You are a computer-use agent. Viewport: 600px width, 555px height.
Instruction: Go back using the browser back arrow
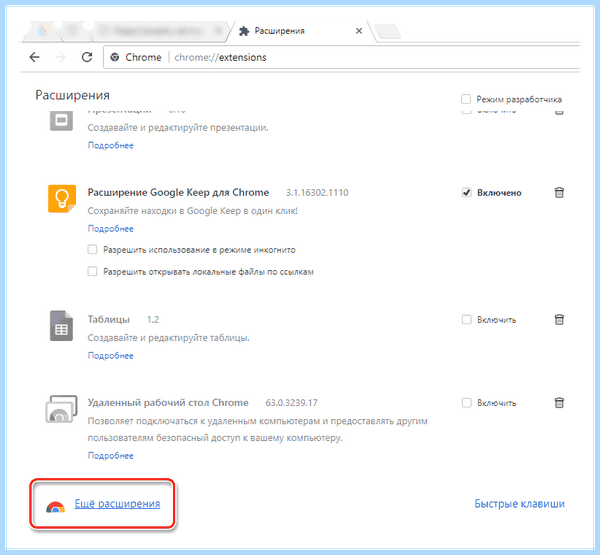click(x=34, y=57)
